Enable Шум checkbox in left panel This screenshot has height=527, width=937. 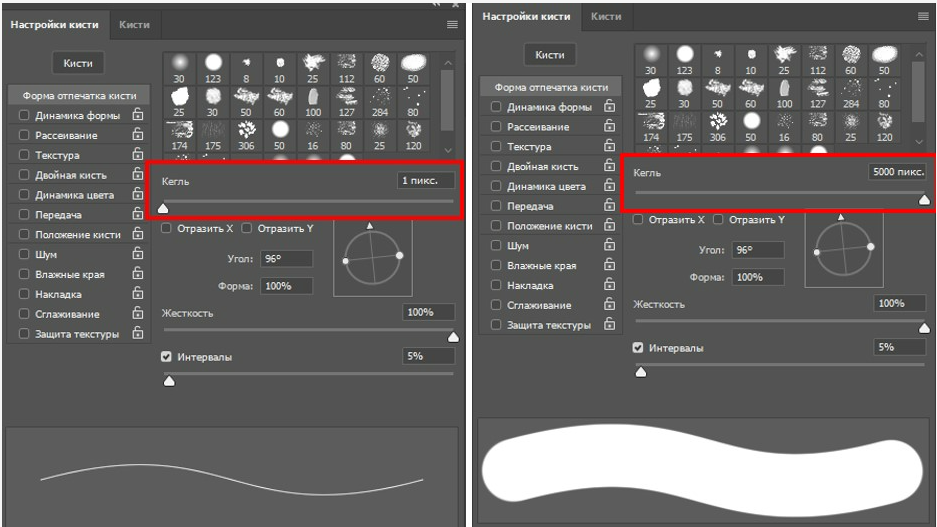[24, 254]
